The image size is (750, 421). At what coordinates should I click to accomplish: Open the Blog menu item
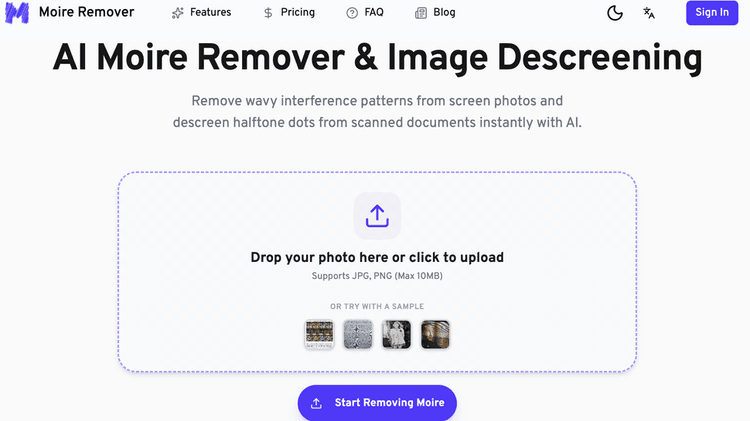pos(444,12)
